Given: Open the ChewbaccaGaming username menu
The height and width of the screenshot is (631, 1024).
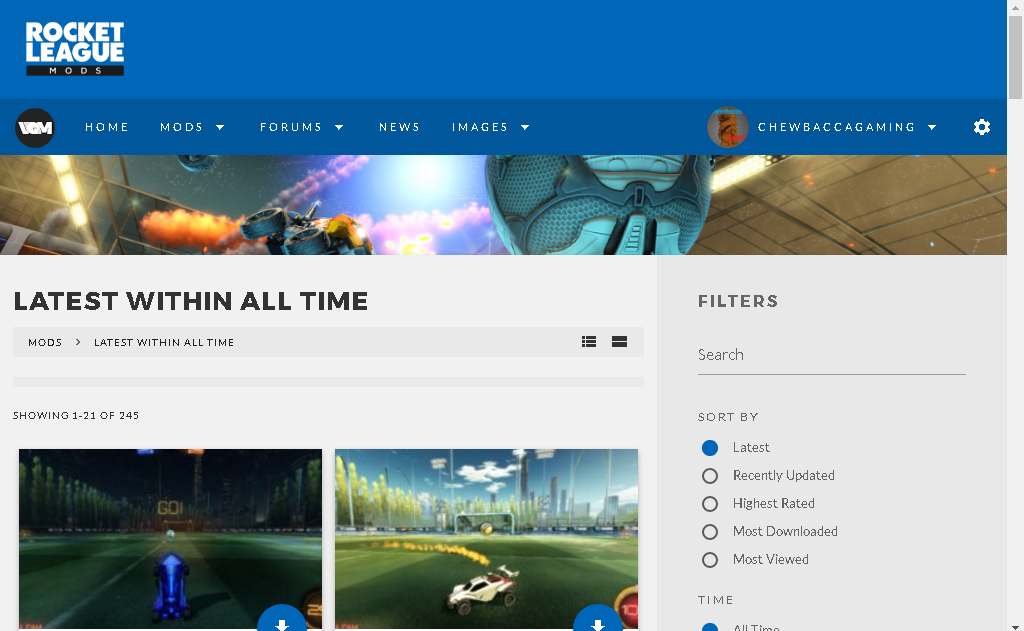Looking at the screenshot, I should coord(837,127).
